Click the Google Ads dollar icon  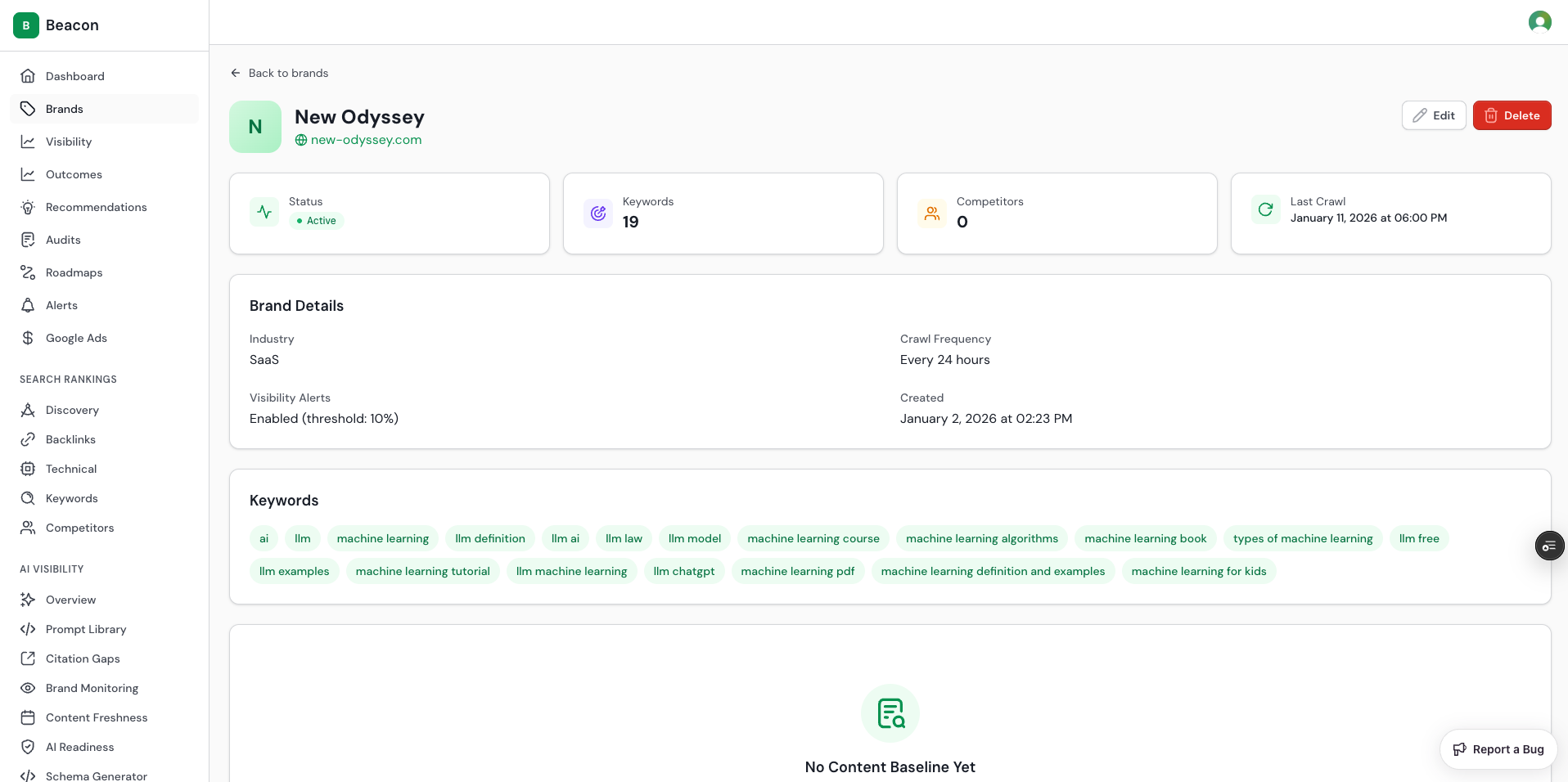click(x=28, y=338)
